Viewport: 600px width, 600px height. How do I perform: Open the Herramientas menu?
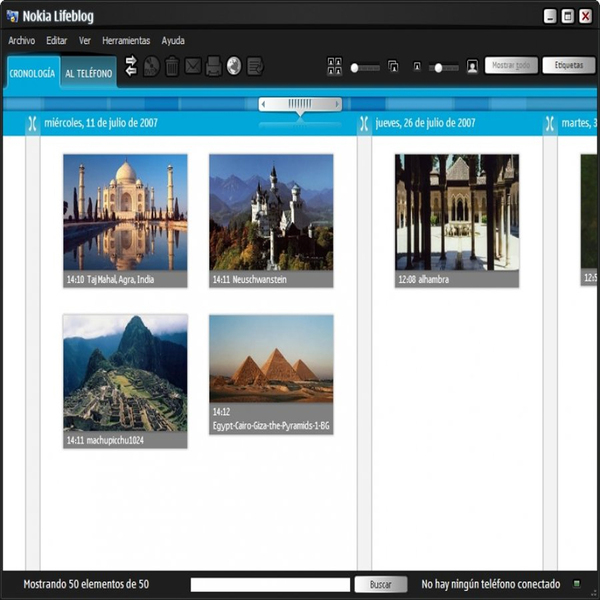126,41
